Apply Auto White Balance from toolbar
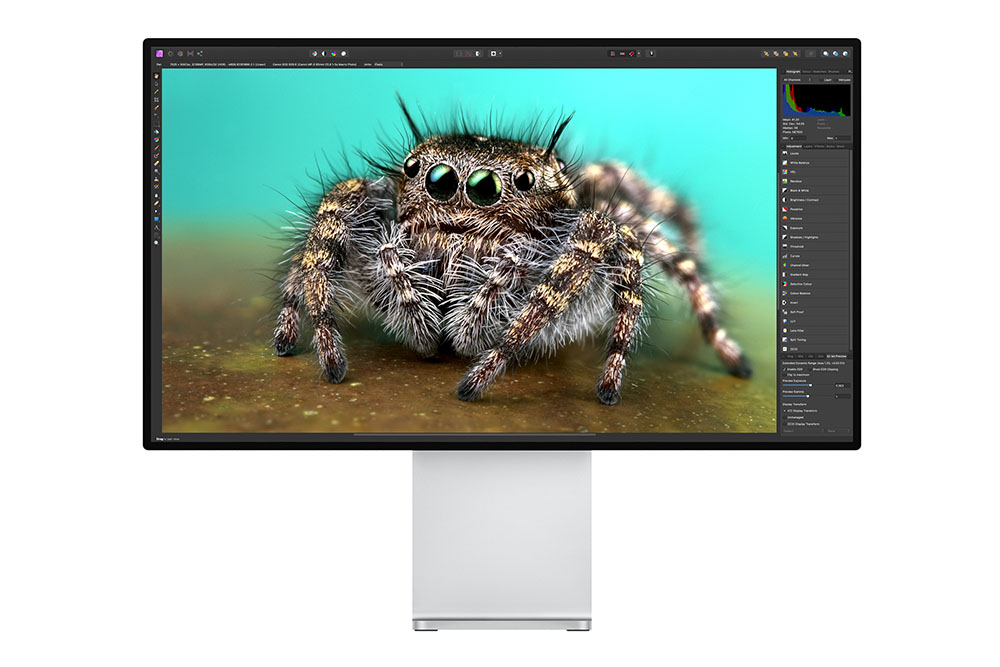This screenshot has width=1000, height=667. pyautogui.click(x=343, y=53)
